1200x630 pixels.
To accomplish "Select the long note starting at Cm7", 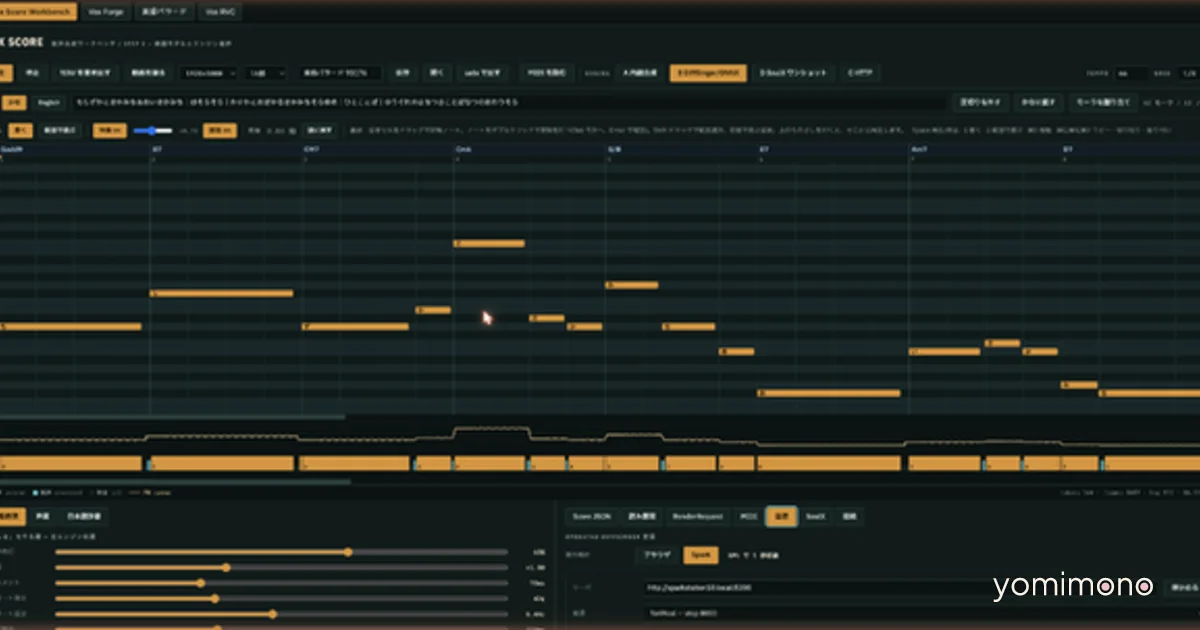I will (x=355, y=326).
